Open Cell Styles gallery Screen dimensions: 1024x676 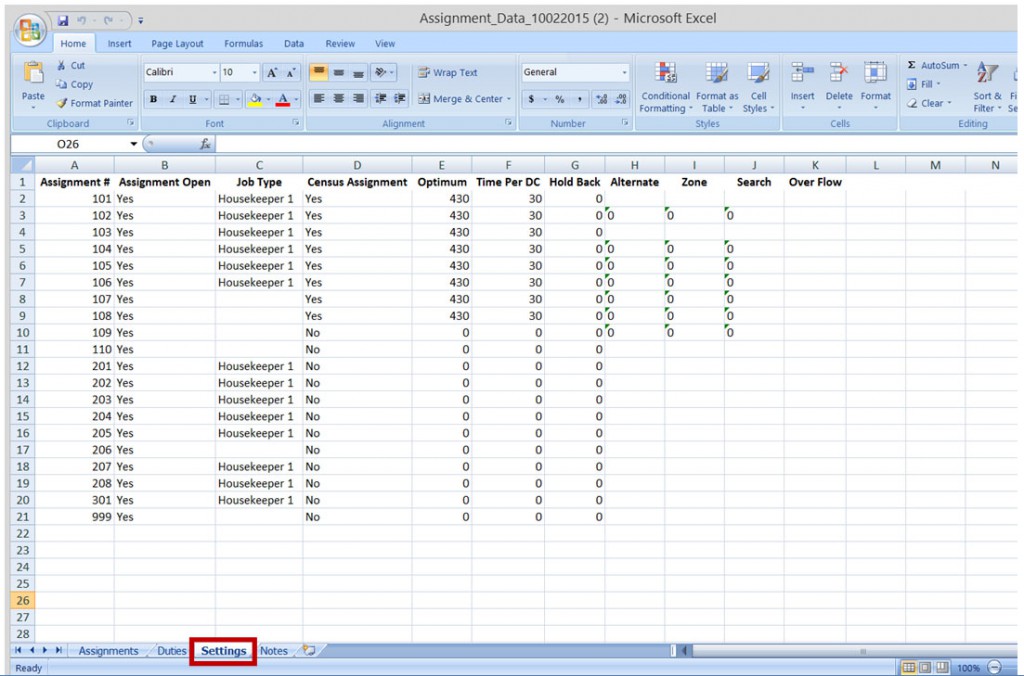click(758, 88)
